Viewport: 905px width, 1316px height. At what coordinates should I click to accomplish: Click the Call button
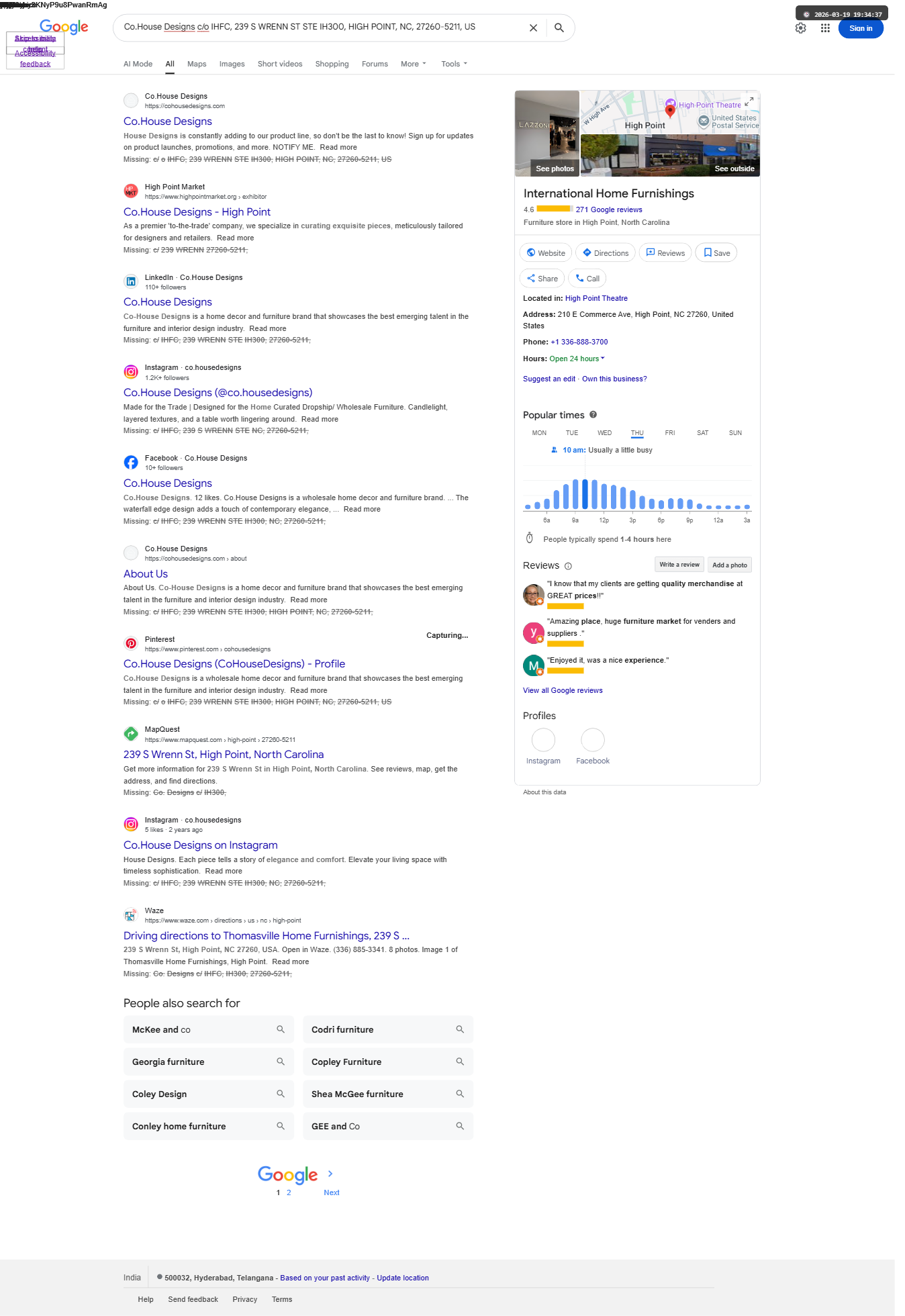[587, 279]
